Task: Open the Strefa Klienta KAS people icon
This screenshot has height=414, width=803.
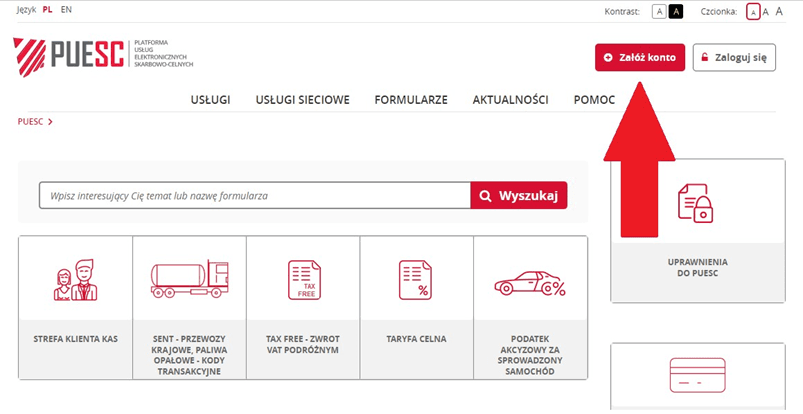Action: pos(75,279)
